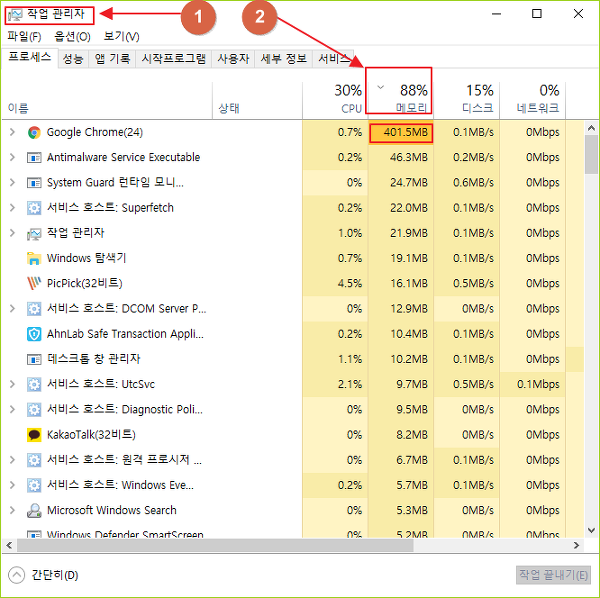Click the 작업 끝내기(E) button
This screenshot has width=600, height=598.
tap(553, 575)
